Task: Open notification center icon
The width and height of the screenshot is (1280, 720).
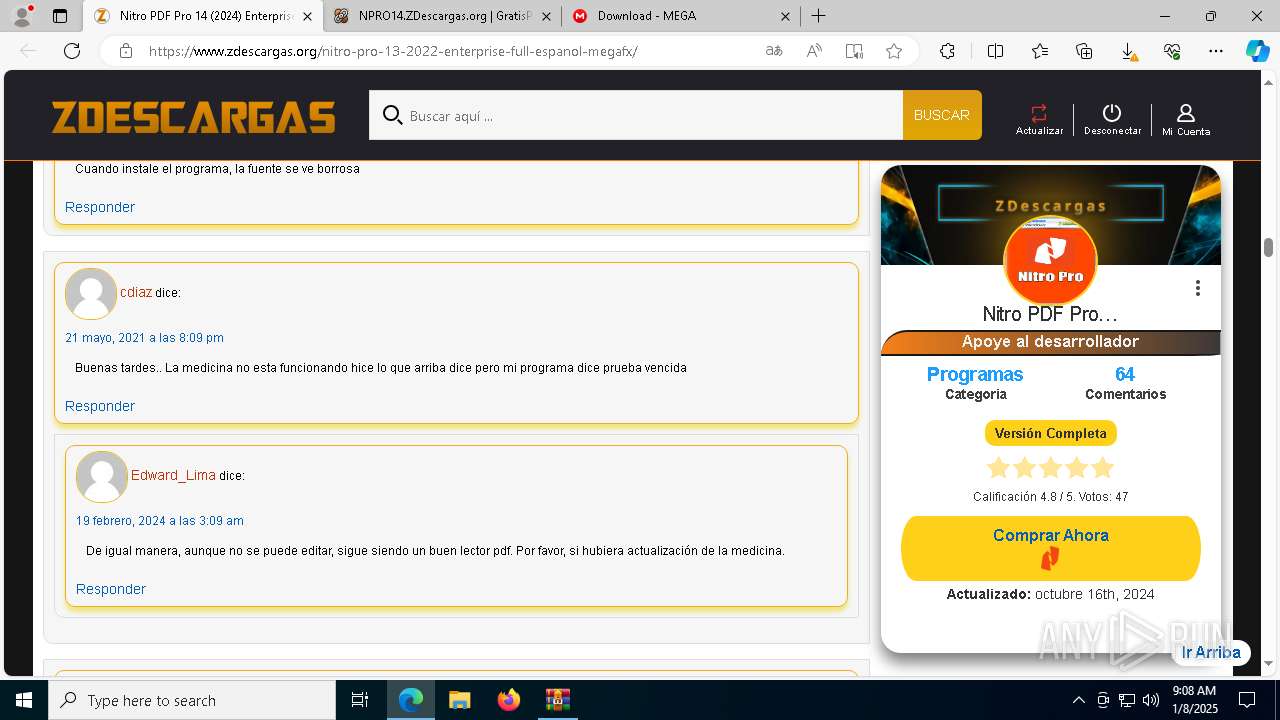Action: click(1247, 700)
